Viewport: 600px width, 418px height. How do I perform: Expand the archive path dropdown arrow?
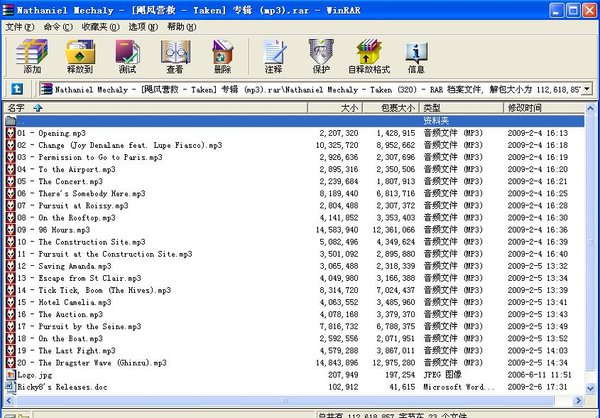[x=586, y=89]
